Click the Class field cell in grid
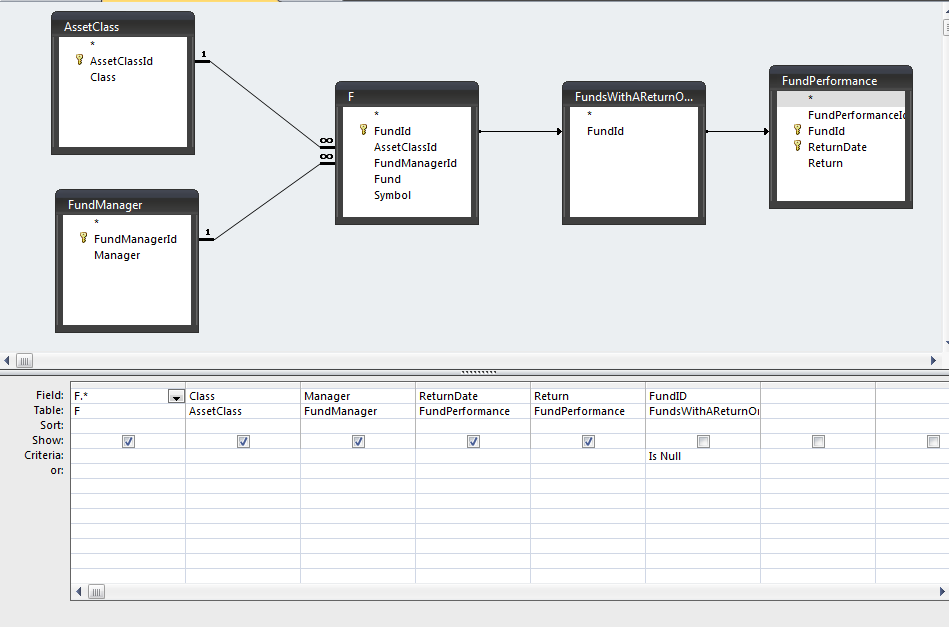The image size is (949, 627). [x=243, y=396]
